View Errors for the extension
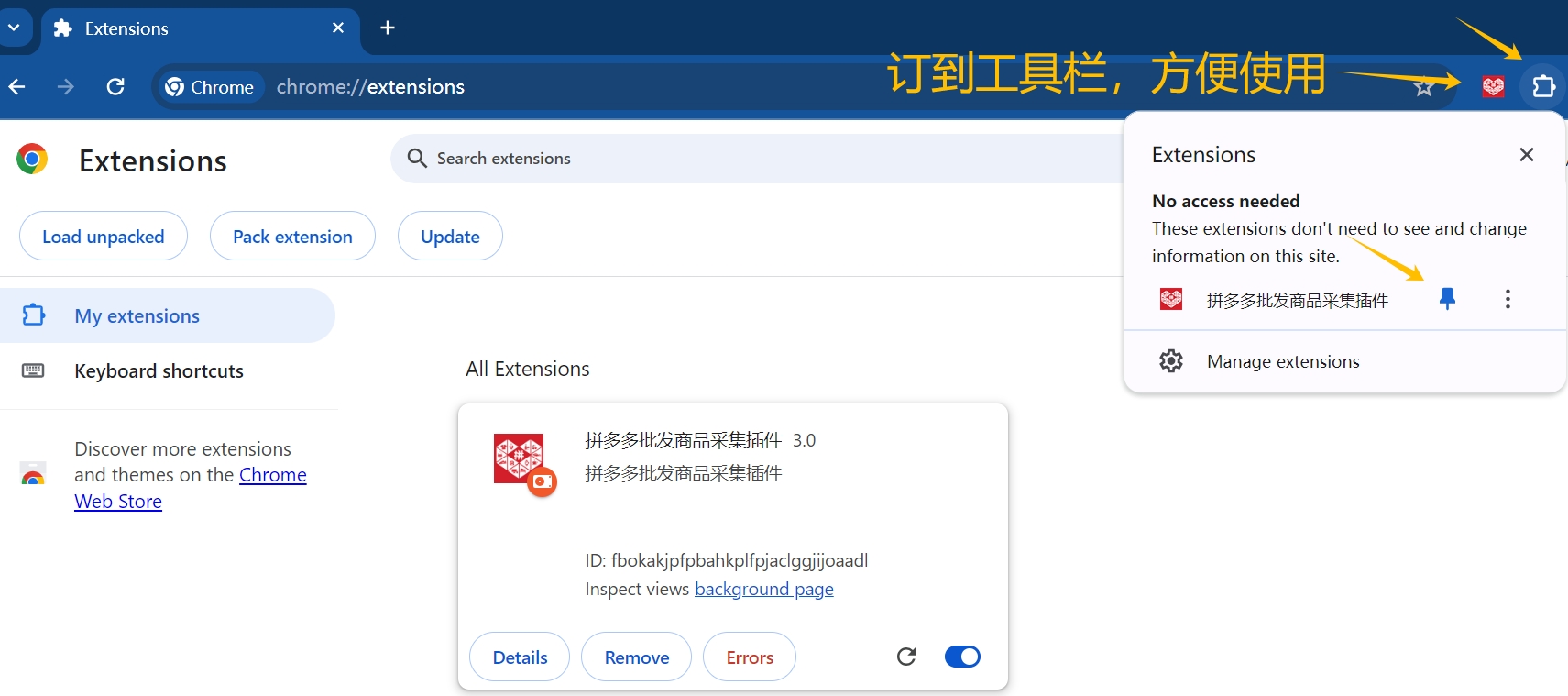The width and height of the screenshot is (1568, 696). [x=750, y=657]
